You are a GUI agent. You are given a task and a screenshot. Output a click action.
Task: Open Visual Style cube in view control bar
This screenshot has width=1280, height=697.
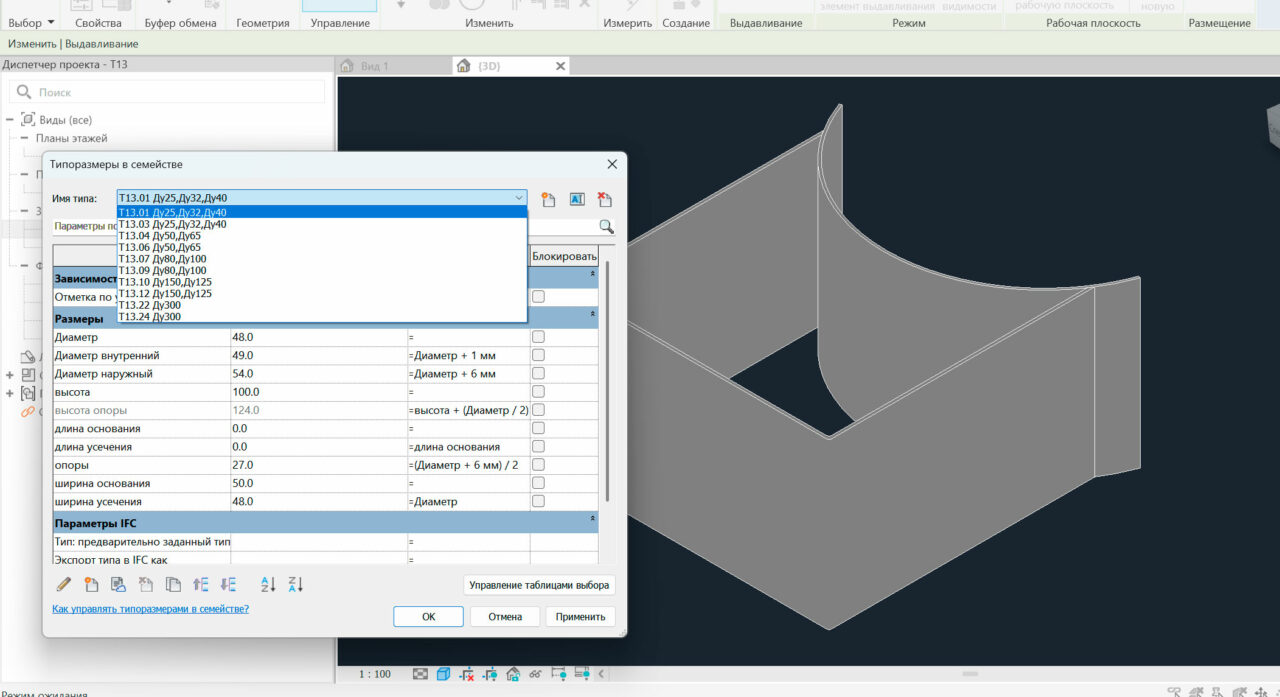(444, 674)
